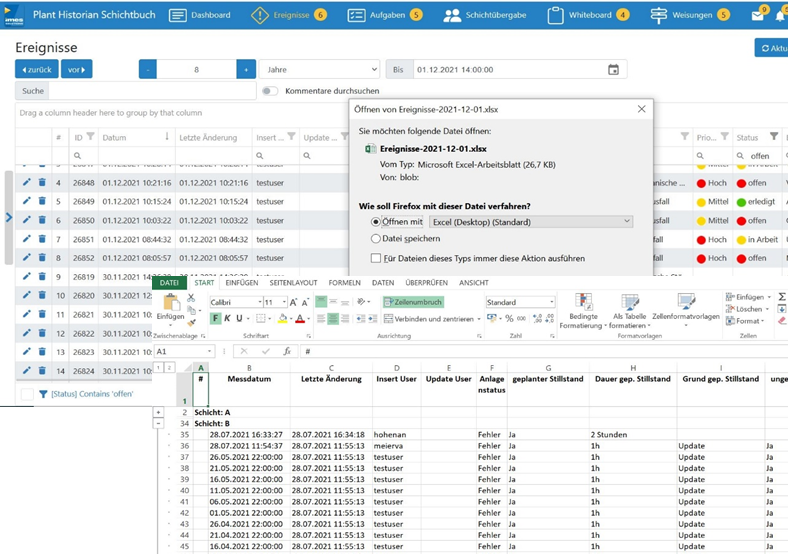
Task: Open filter on Insert user column
Action: (x=291, y=136)
